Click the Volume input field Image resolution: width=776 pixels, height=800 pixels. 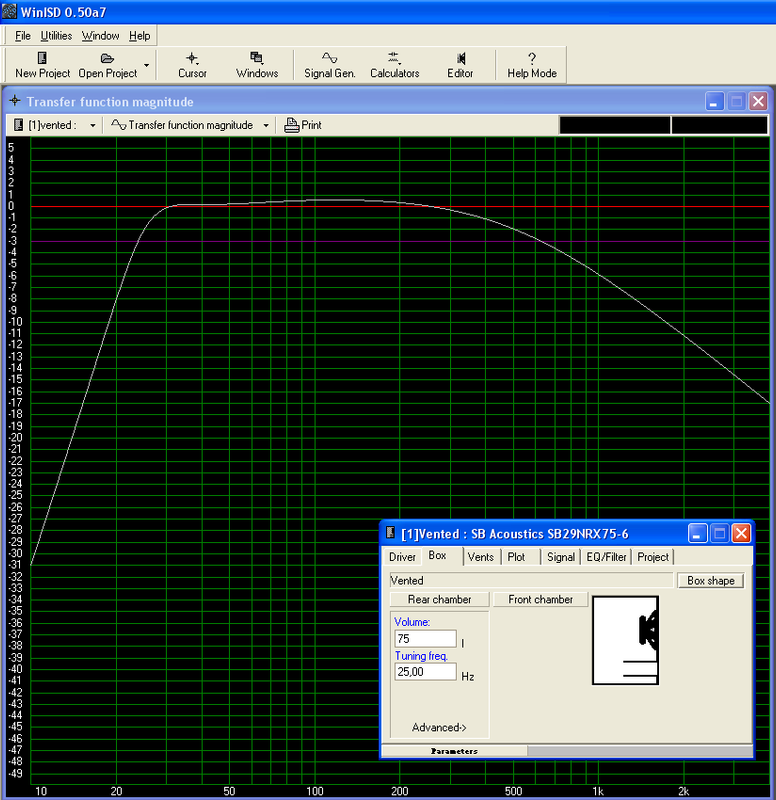[x=425, y=639]
